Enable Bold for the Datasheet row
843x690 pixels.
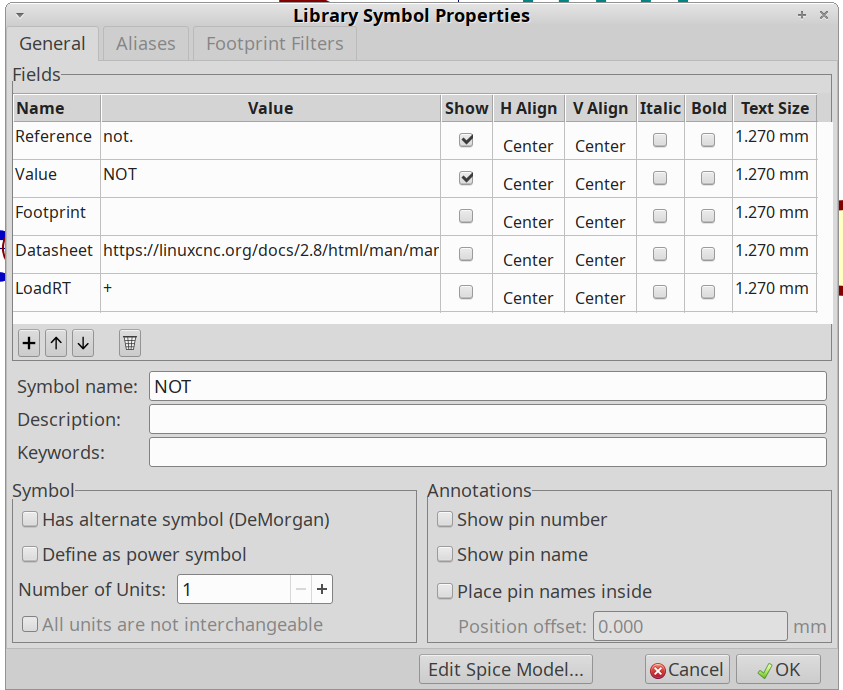(707, 254)
